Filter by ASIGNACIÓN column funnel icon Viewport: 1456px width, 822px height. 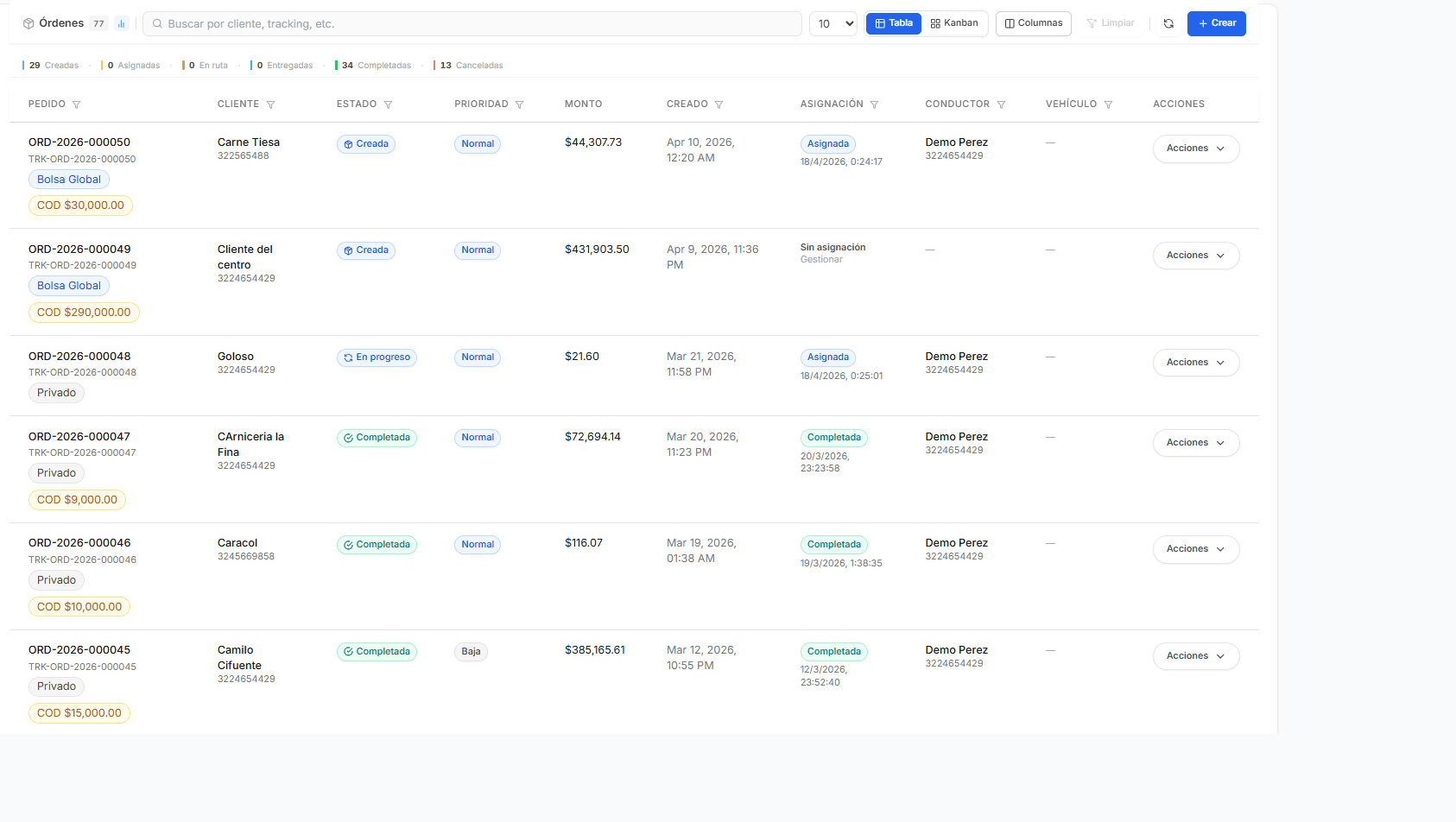(874, 104)
